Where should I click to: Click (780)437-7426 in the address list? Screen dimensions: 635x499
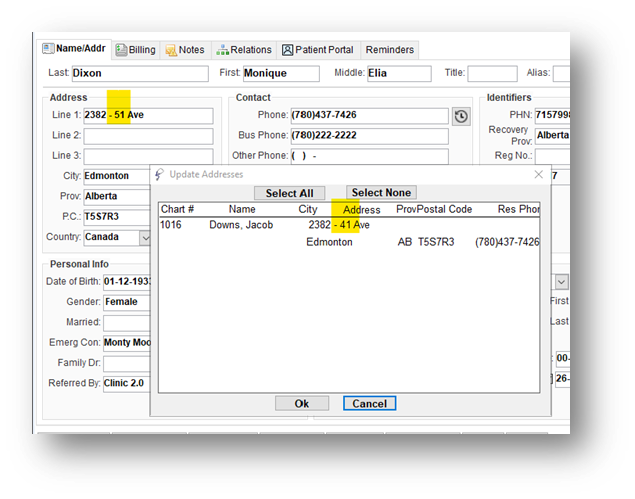click(x=507, y=242)
